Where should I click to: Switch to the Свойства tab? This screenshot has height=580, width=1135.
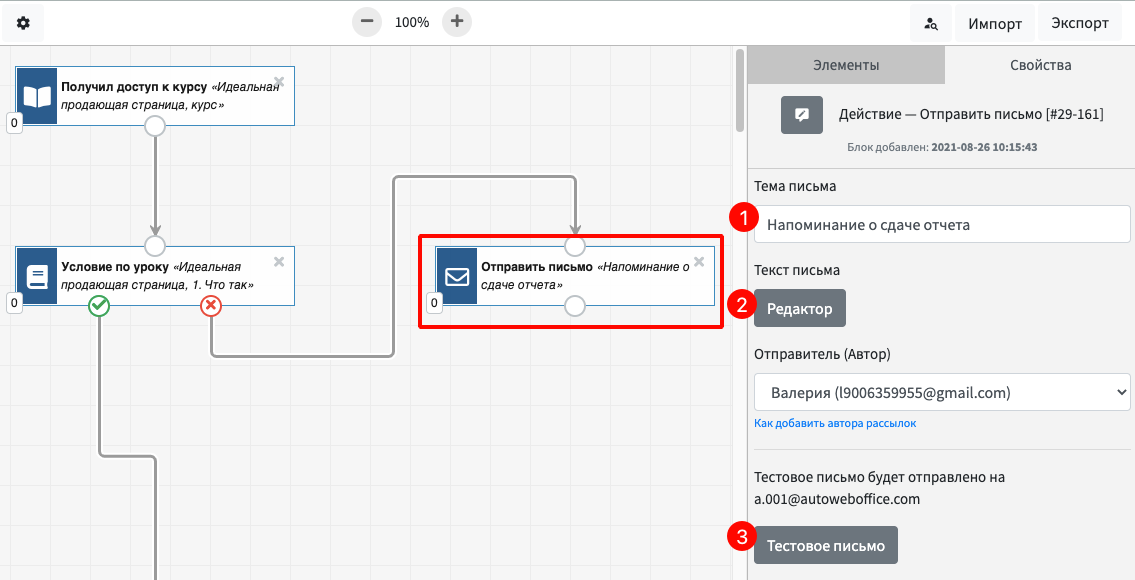pyautogui.click(x=1040, y=65)
